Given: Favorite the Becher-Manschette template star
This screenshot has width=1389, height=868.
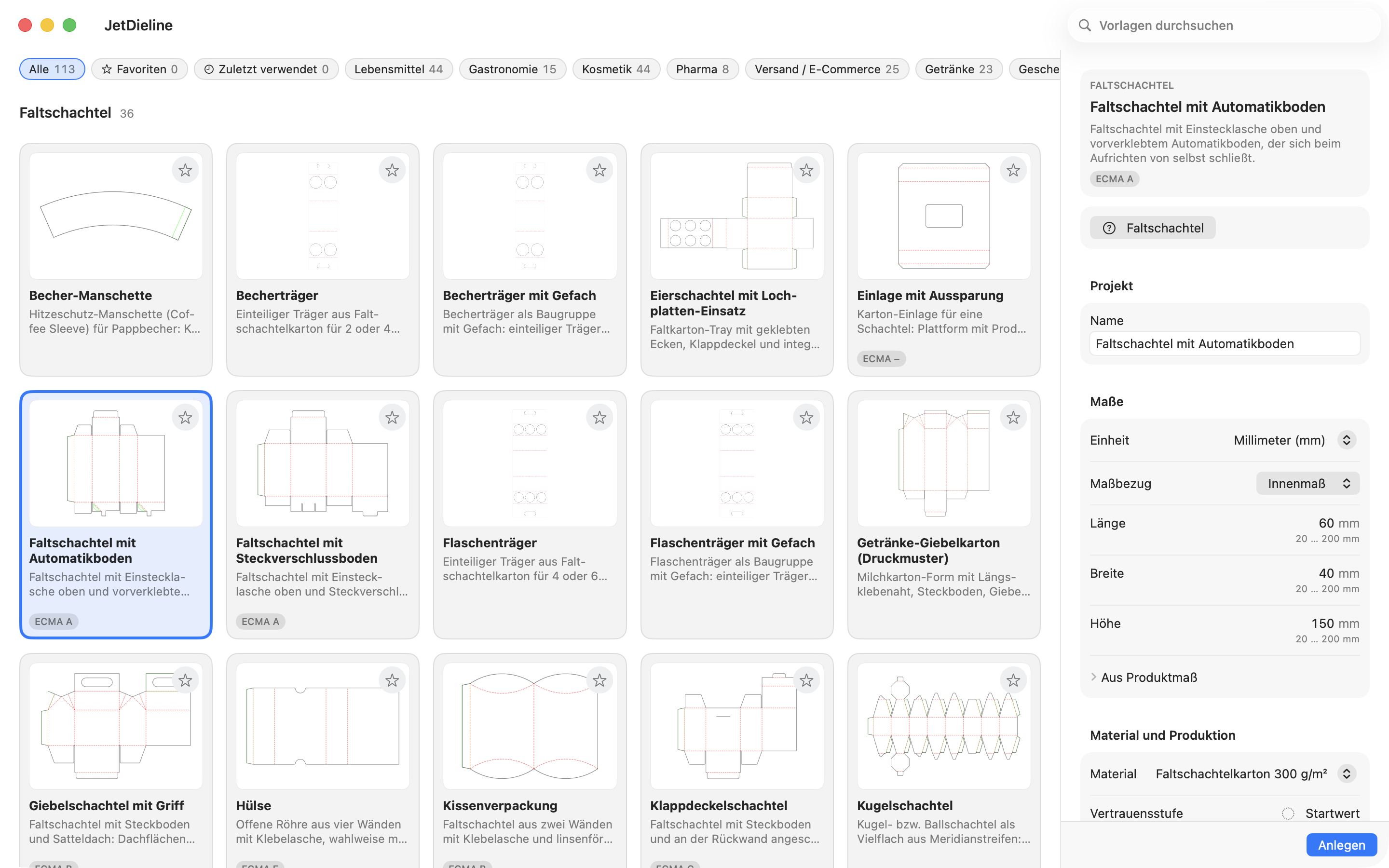Looking at the screenshot, I should 185,170.
